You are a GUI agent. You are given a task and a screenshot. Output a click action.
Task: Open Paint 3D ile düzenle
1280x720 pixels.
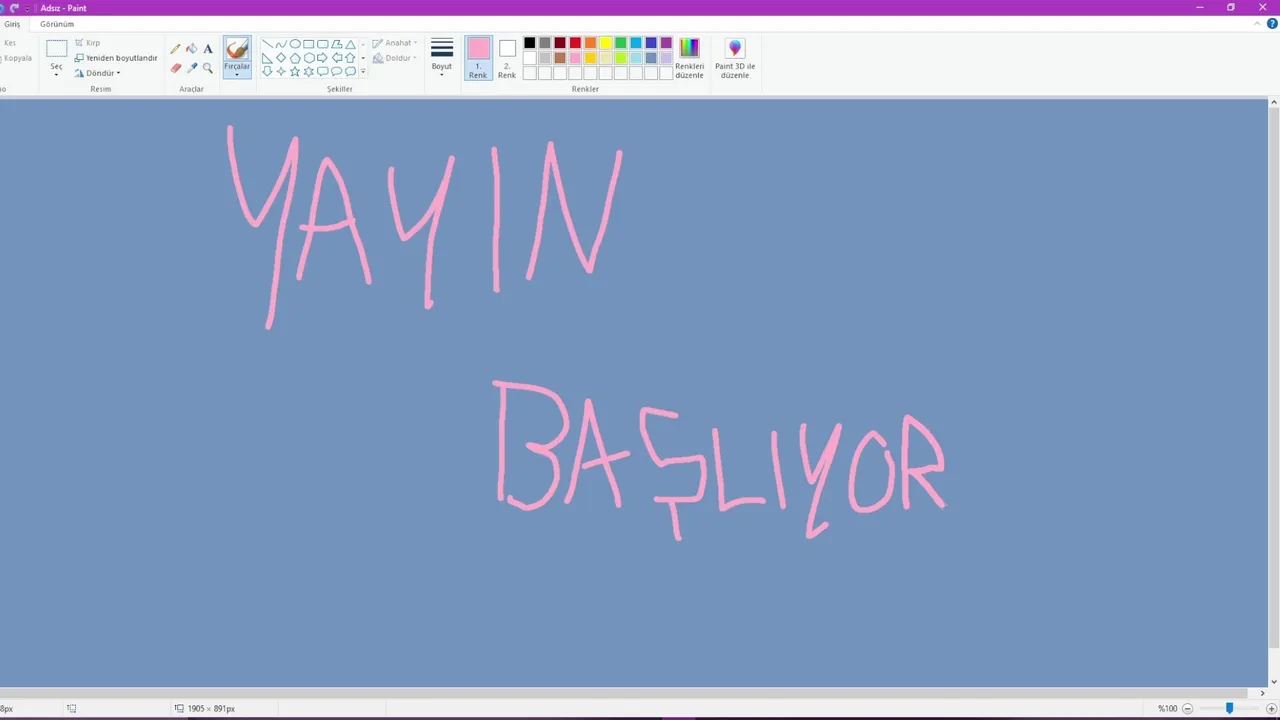tap(735, 59)
